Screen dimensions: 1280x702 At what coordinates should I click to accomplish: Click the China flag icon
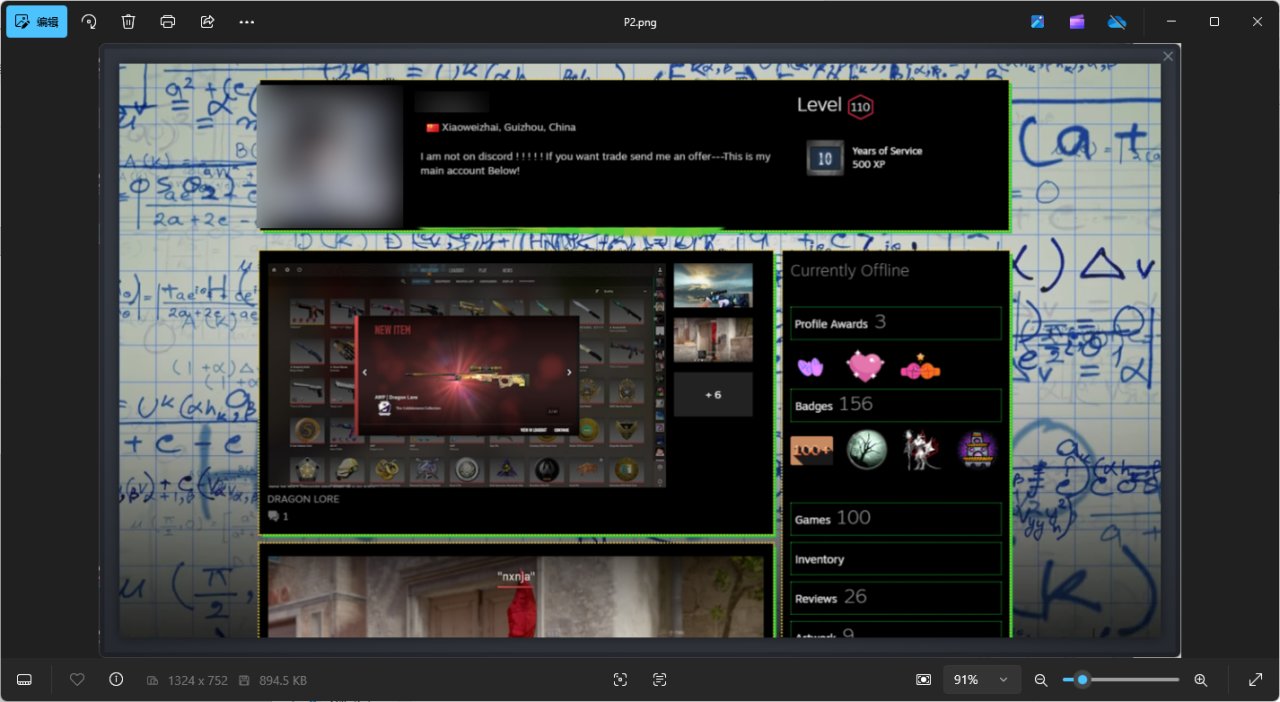tap(432, 128)
